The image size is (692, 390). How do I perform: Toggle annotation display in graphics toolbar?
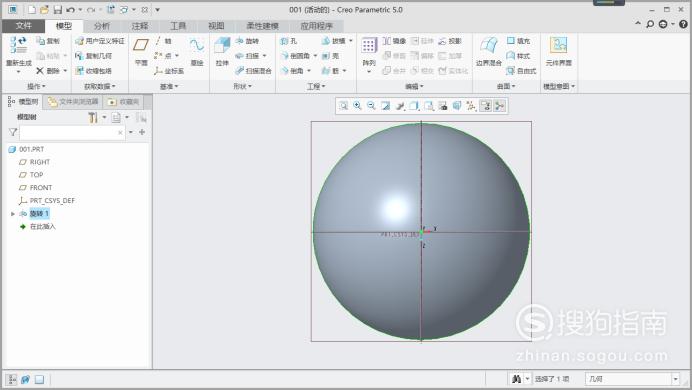pyautogui.click(x=485, y=106)
